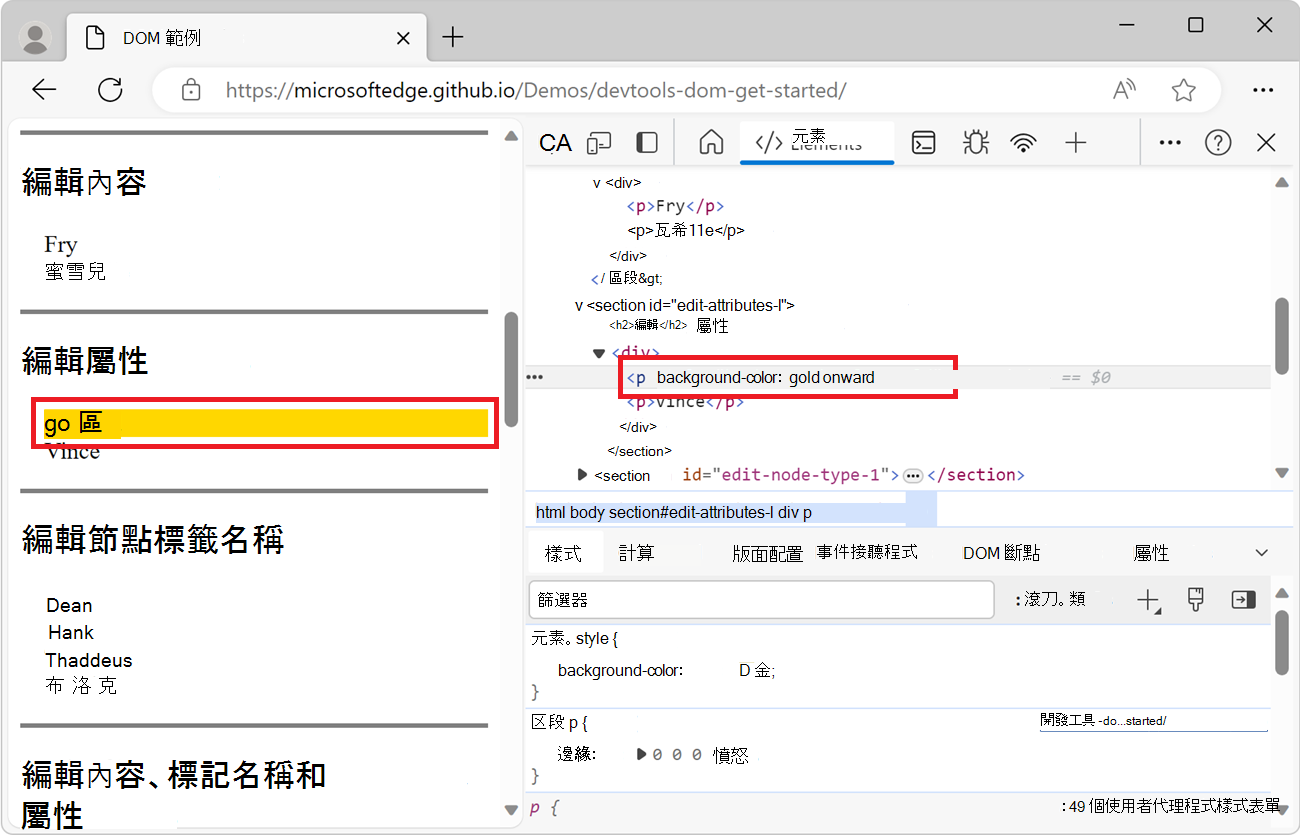Open the three-dot actions for selected node
Screen dimensions: 1300x835
[x=534, y=377]
